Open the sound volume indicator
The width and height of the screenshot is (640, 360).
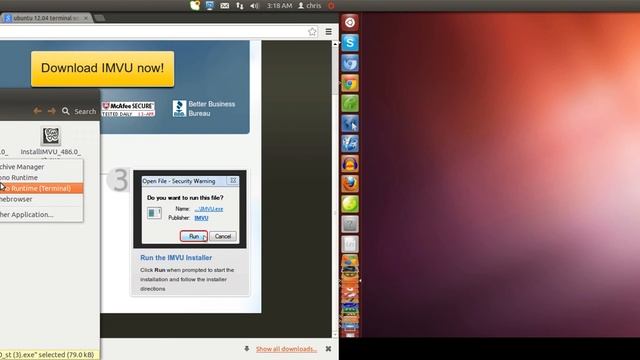(x=254, y=6)
